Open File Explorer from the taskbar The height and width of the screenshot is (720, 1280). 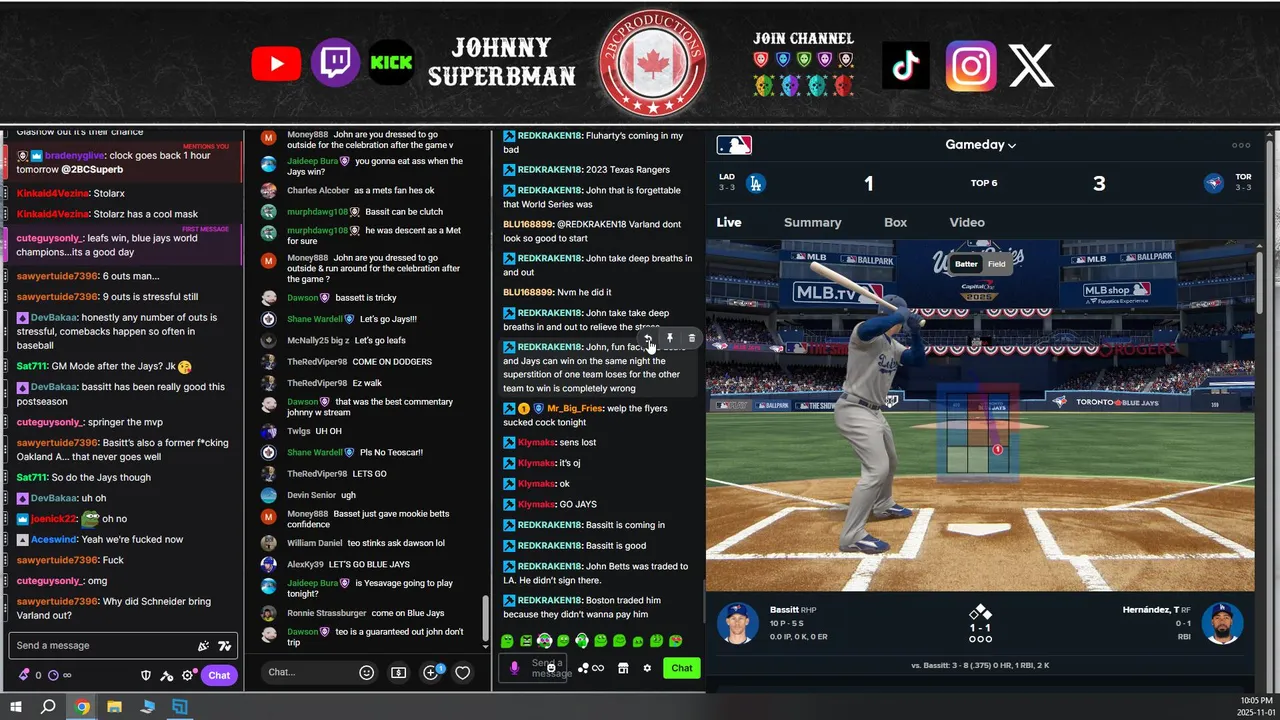115,707
